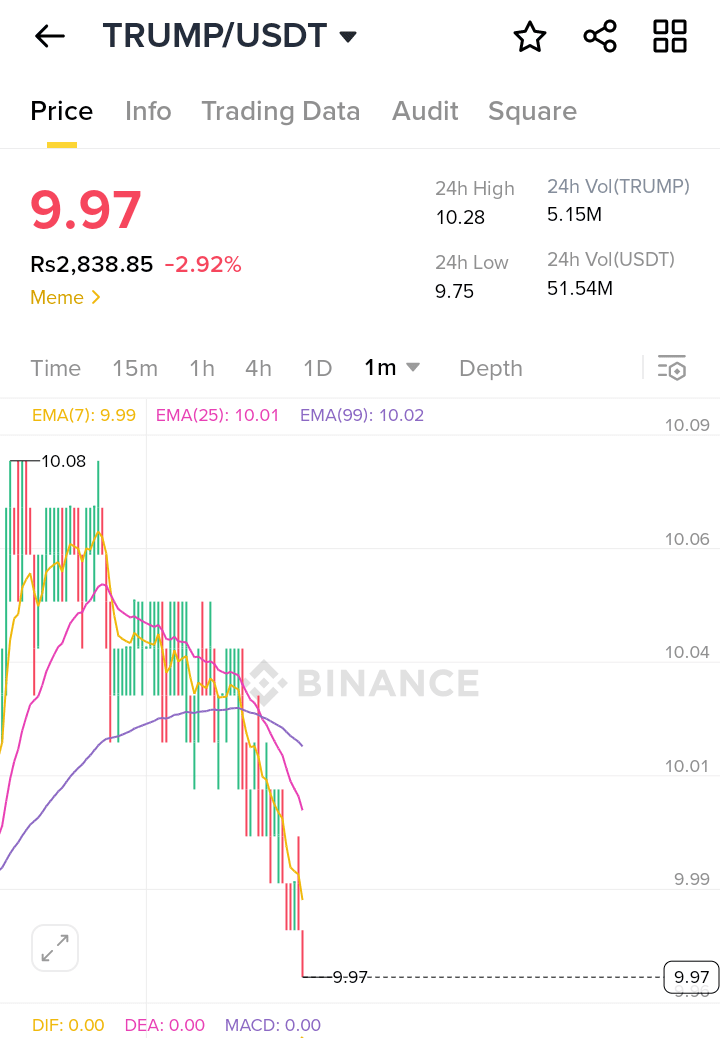The height and width of the screenshot is (1038, 720).
Task: Tap the 10.06 price axis label
Action: coord(687,539)
